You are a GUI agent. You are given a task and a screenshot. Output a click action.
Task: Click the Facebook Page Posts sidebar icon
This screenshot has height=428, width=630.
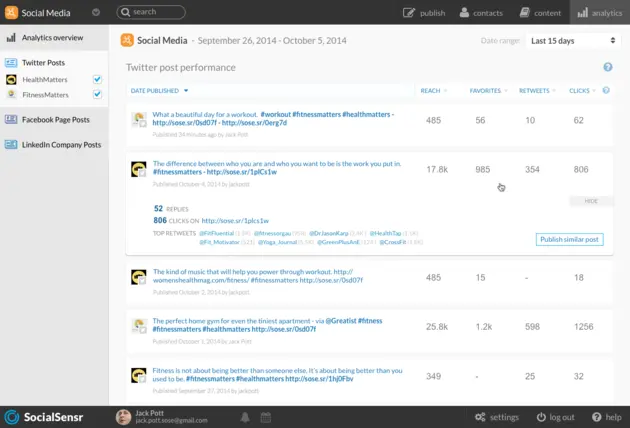pos(11,119)
